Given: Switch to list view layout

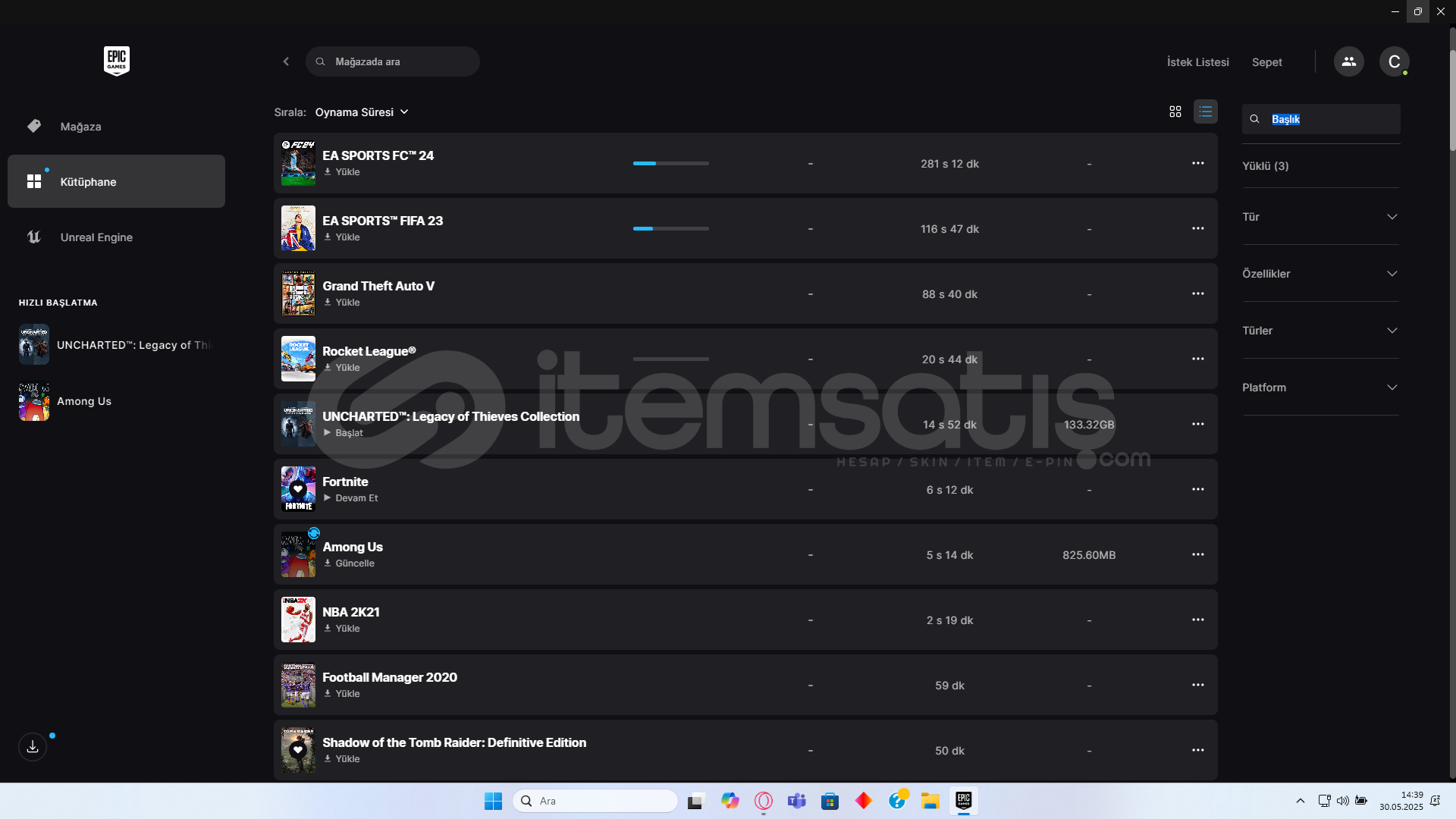Looking at the screenshot, I should (x=1206, y=111).
